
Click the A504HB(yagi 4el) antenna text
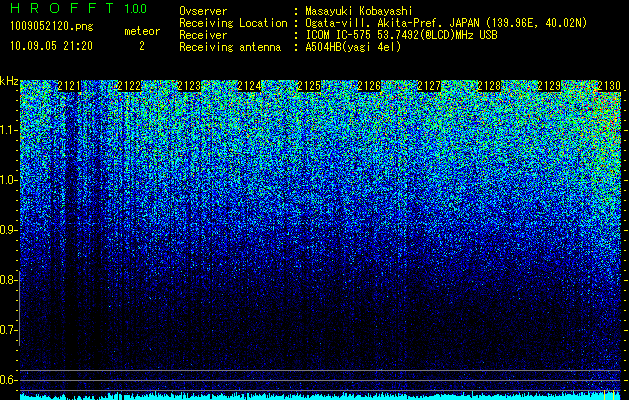pos(353,47)
